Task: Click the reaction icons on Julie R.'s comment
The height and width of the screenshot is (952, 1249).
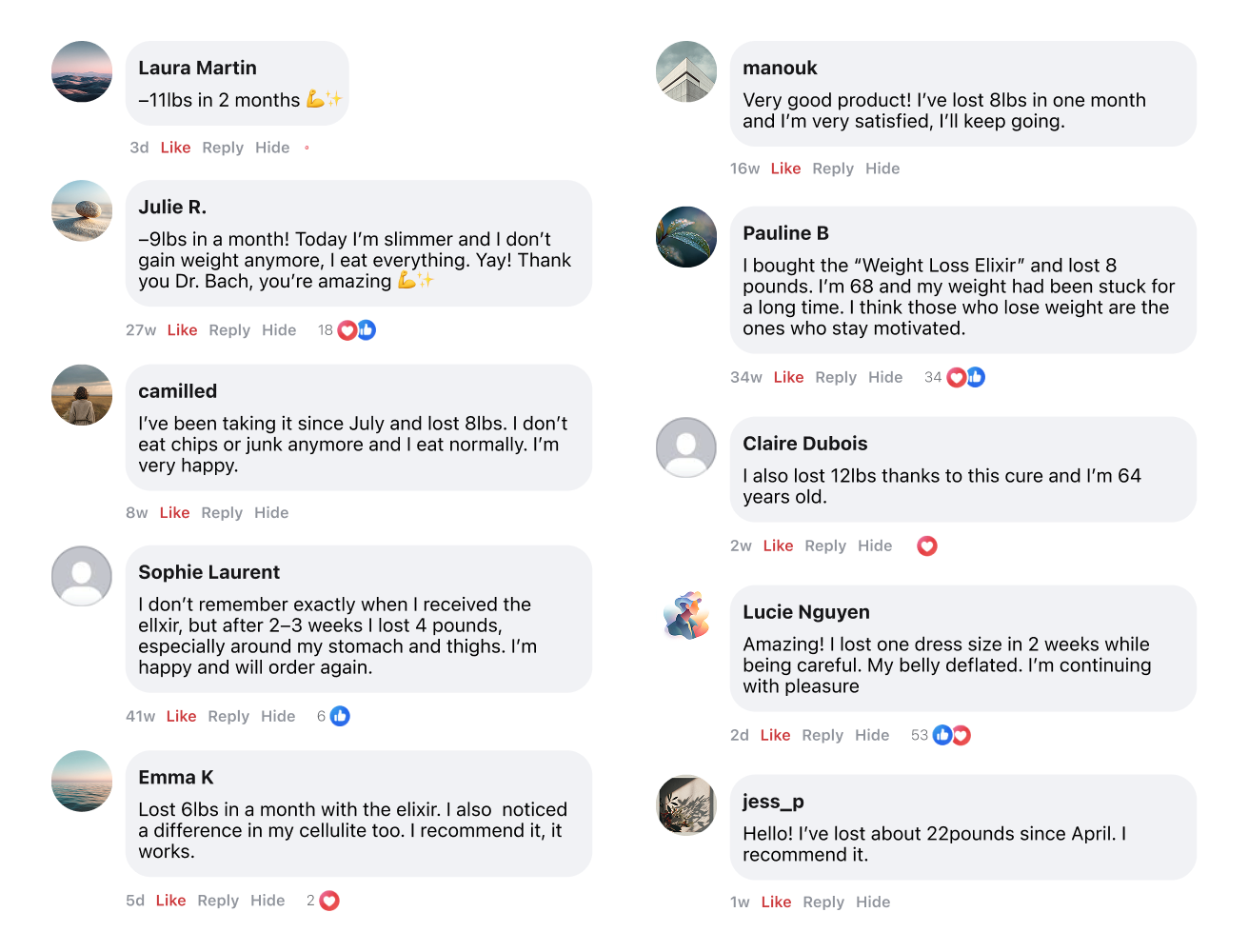Action: pos(357,330)
